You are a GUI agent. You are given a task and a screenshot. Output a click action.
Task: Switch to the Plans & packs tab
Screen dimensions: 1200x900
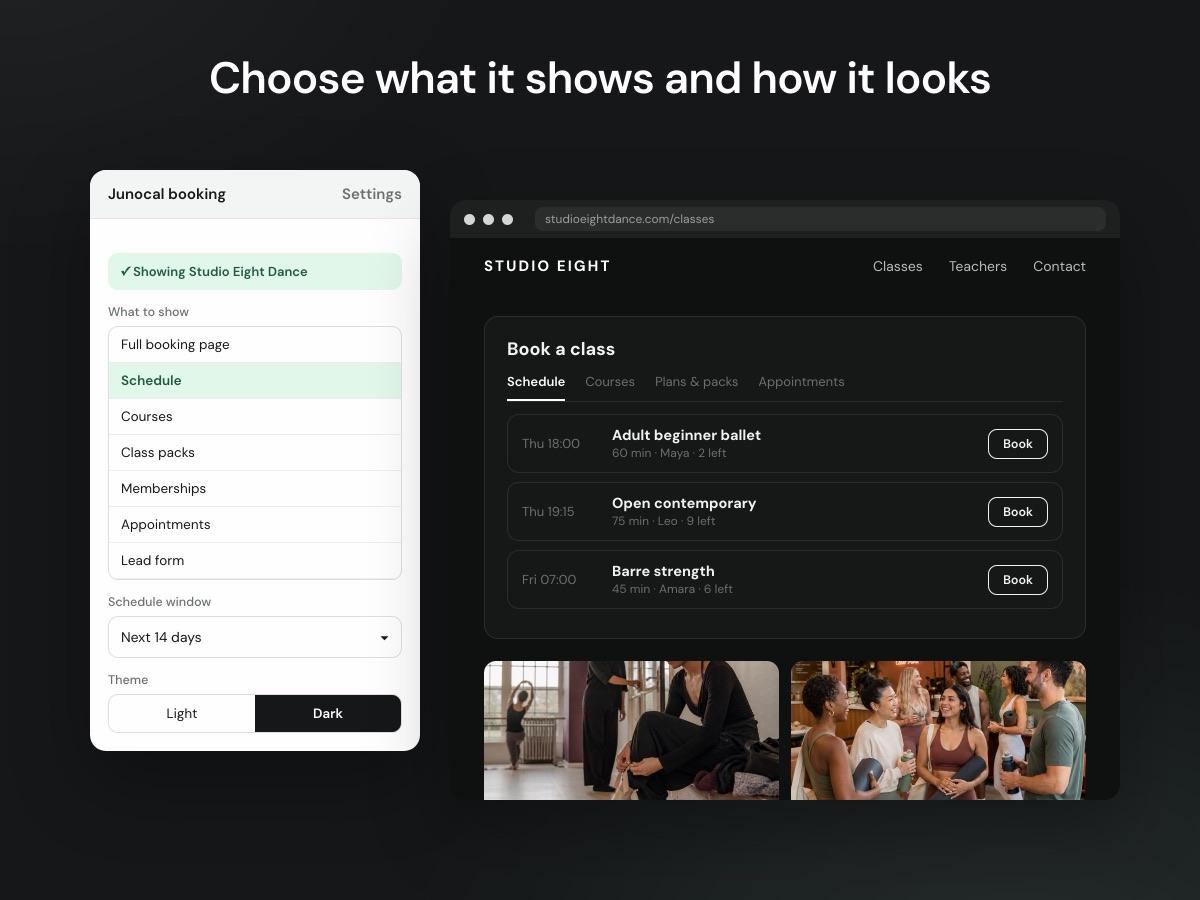696,382
